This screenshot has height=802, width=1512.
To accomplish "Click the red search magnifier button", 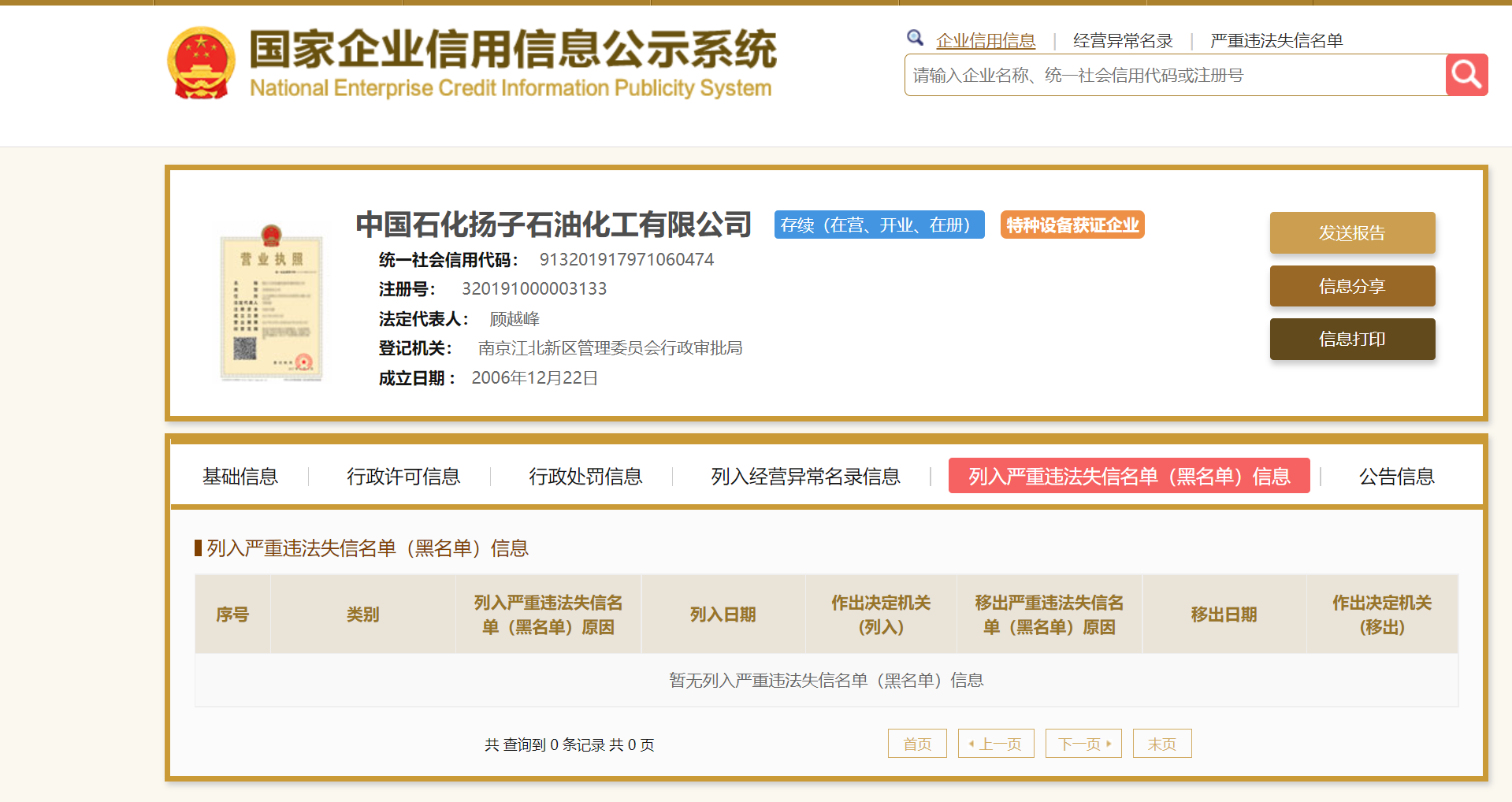I will (1466, 75).
